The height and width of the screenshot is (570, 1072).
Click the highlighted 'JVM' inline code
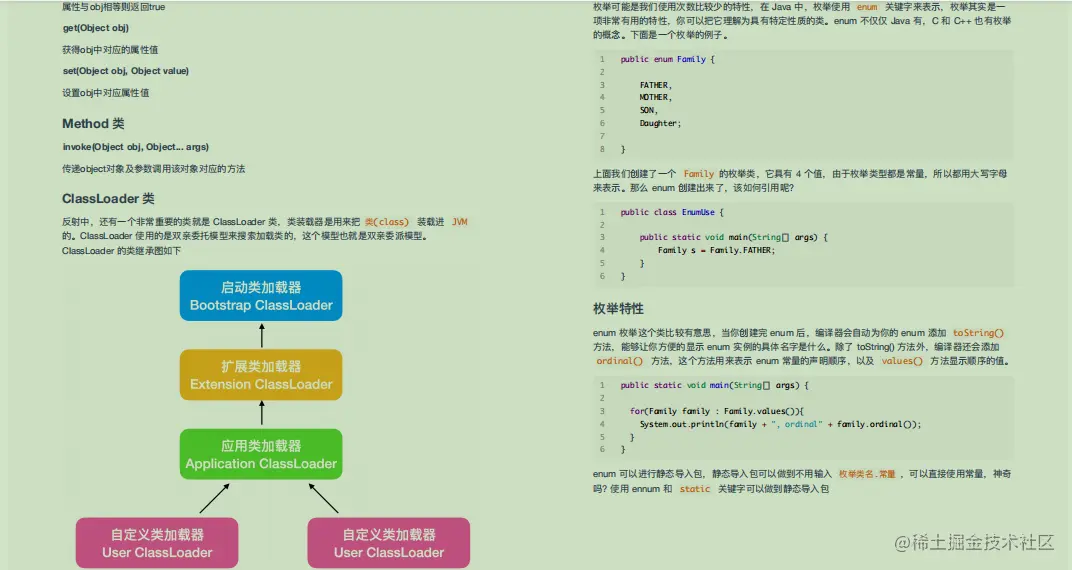[459, 222]
